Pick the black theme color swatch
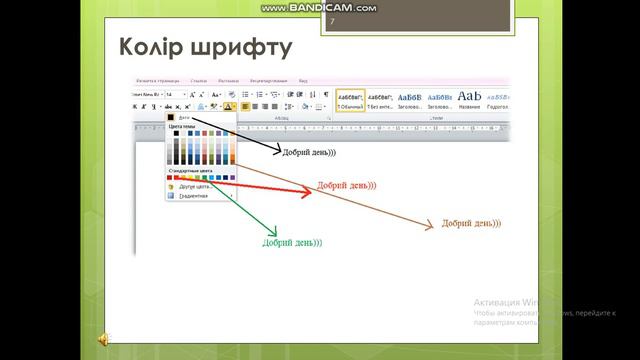Screen dimensions: 640x360 pos(176,133)
